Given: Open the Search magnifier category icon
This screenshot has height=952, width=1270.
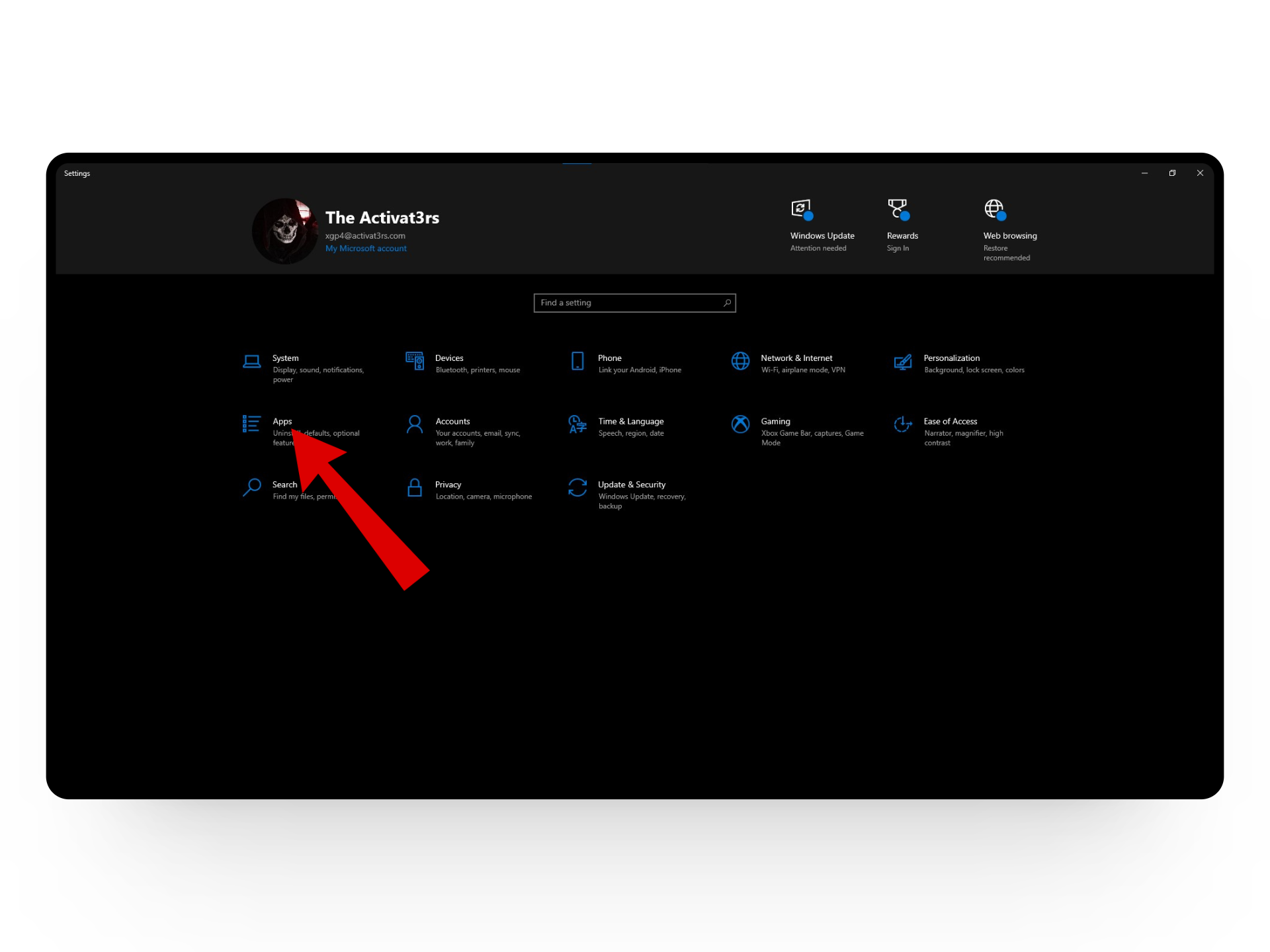Looking at the screenshot, I should (251, 488).
